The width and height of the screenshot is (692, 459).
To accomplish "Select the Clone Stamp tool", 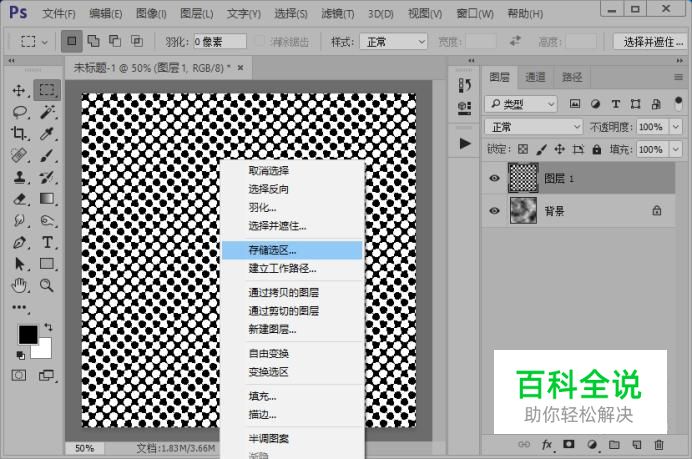I will click(19, 177).
